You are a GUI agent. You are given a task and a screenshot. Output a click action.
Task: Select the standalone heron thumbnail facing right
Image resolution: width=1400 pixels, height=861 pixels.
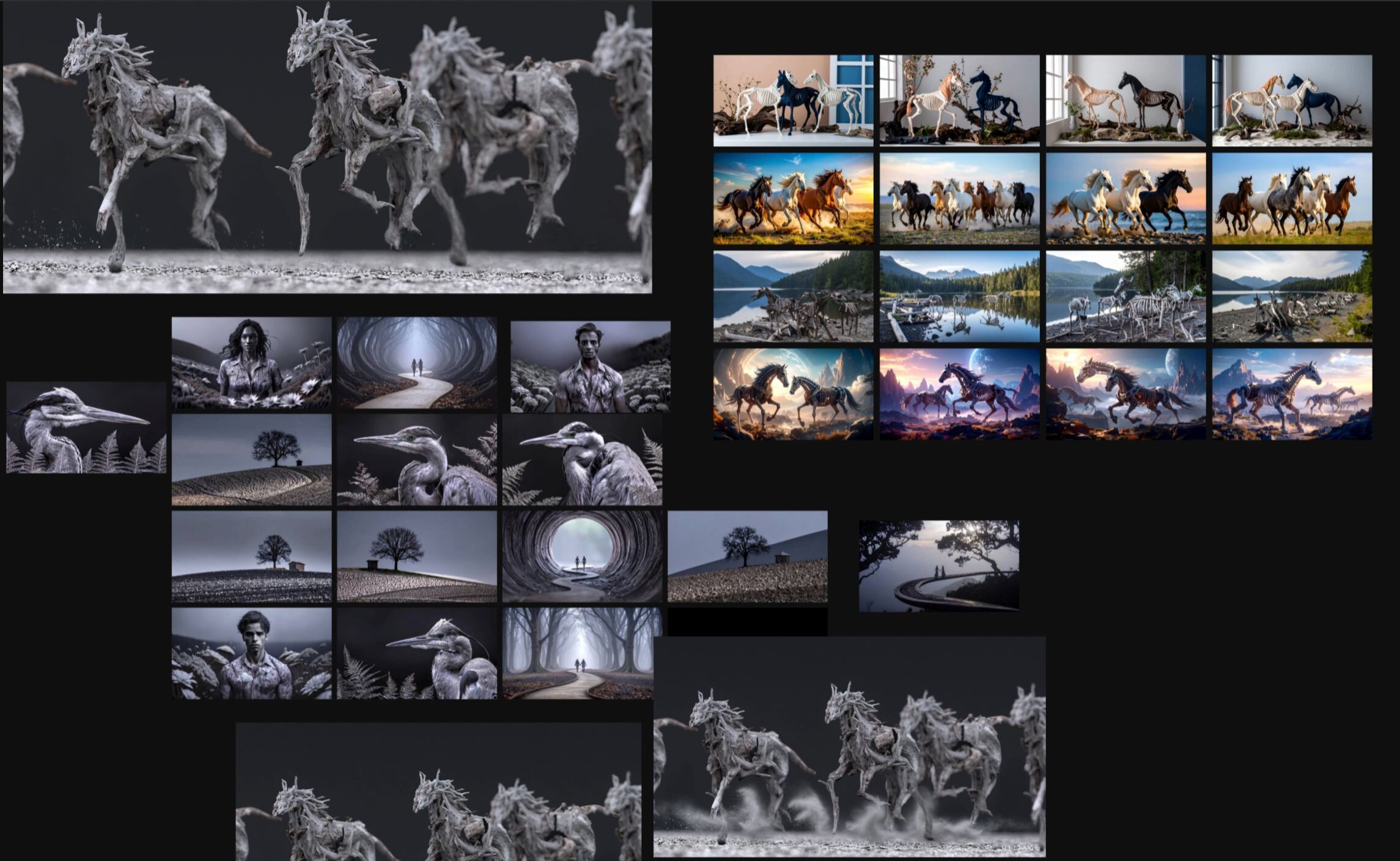(86, 427)
